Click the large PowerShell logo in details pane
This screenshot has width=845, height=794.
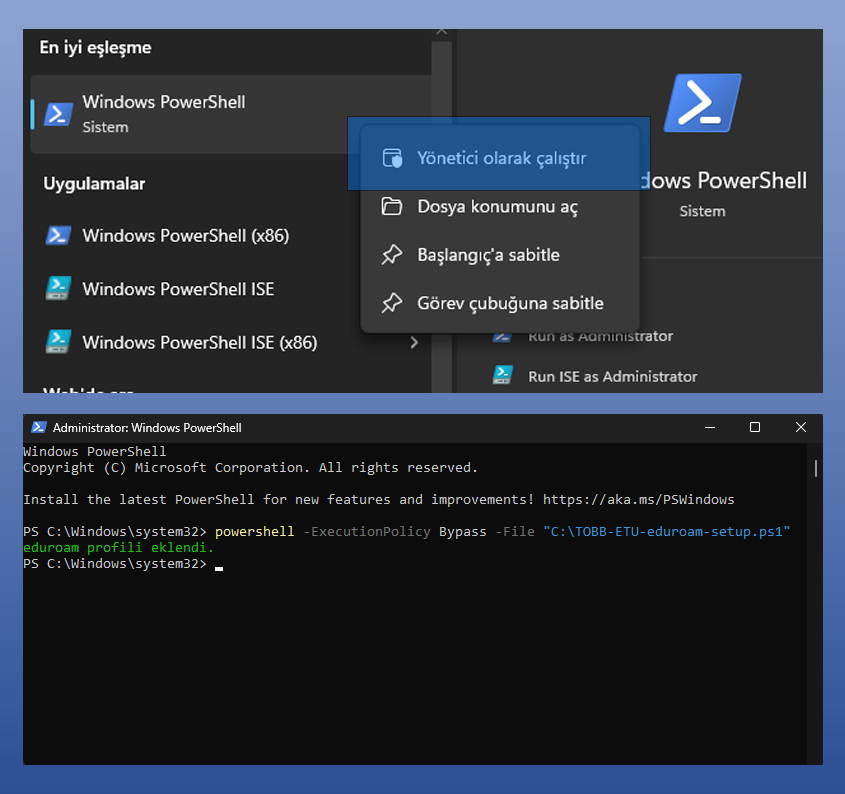click(702, 103)
